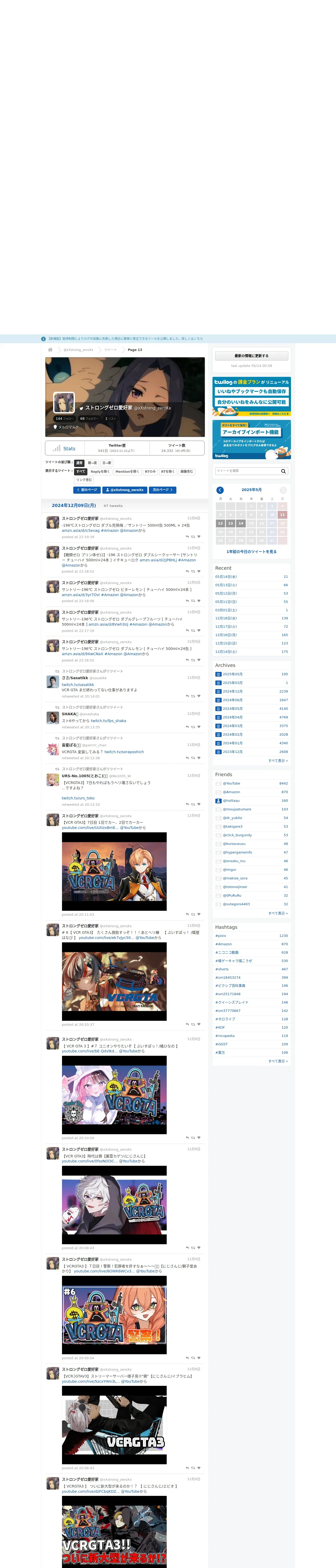Screen dimensions: 336x1568
Task: Enable the Mentionを除く filter
Action: tap(127, 472)
